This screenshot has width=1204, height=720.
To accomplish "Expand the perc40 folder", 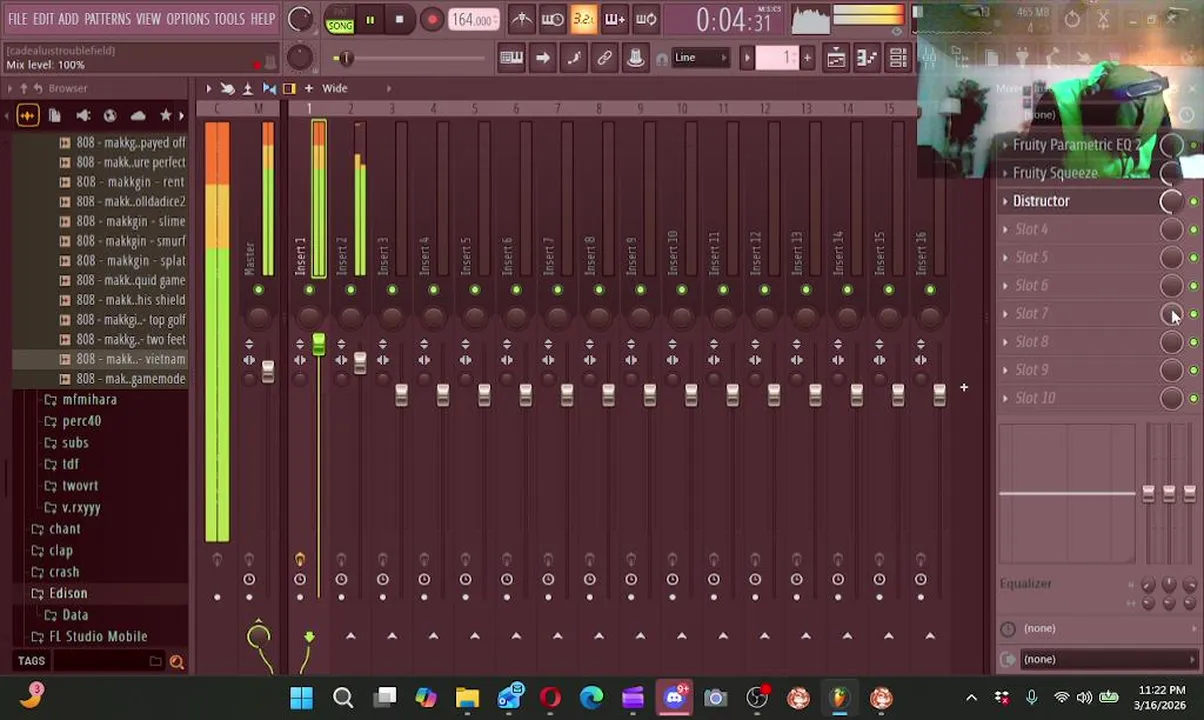I will [x=81, y=421].
